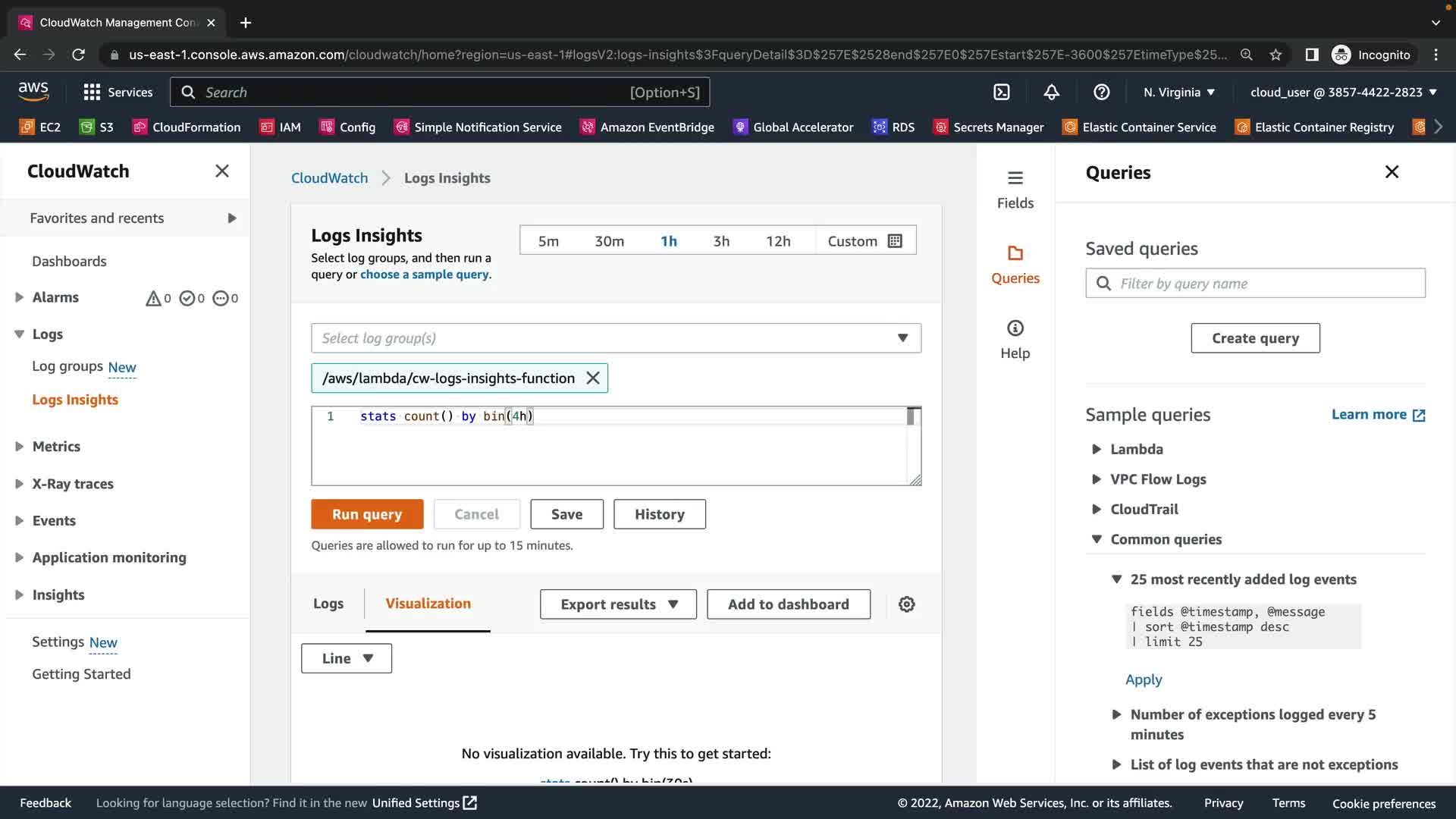Open the Fields panel icon
The height and width of the screenshot is (819, 1456).
1015,189
